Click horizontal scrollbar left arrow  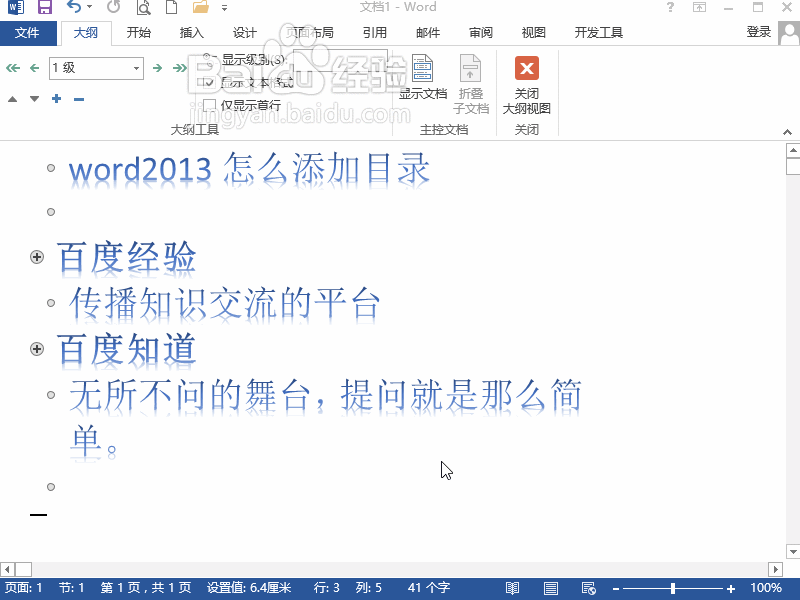tap(7, 569)
